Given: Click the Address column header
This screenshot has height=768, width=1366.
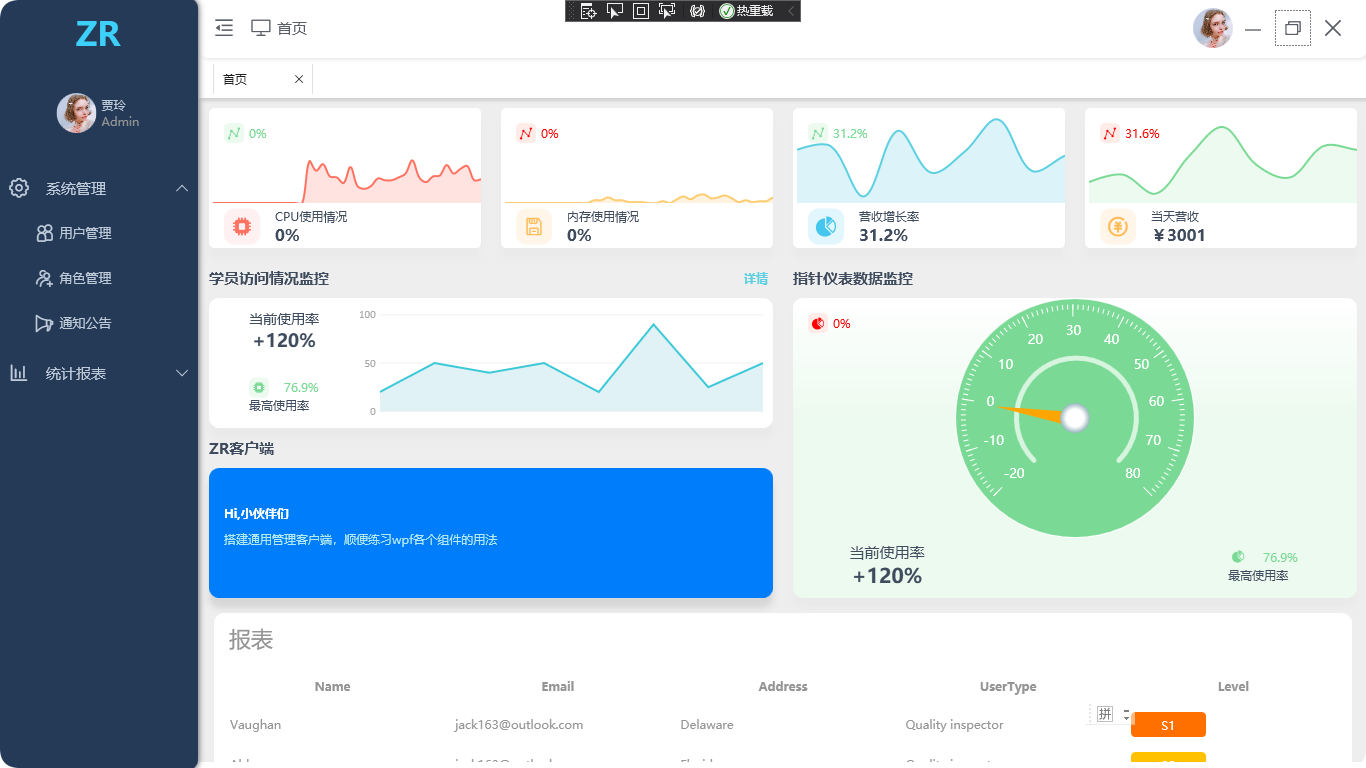Looking at the screenshot, I should (x=783, y=686).
